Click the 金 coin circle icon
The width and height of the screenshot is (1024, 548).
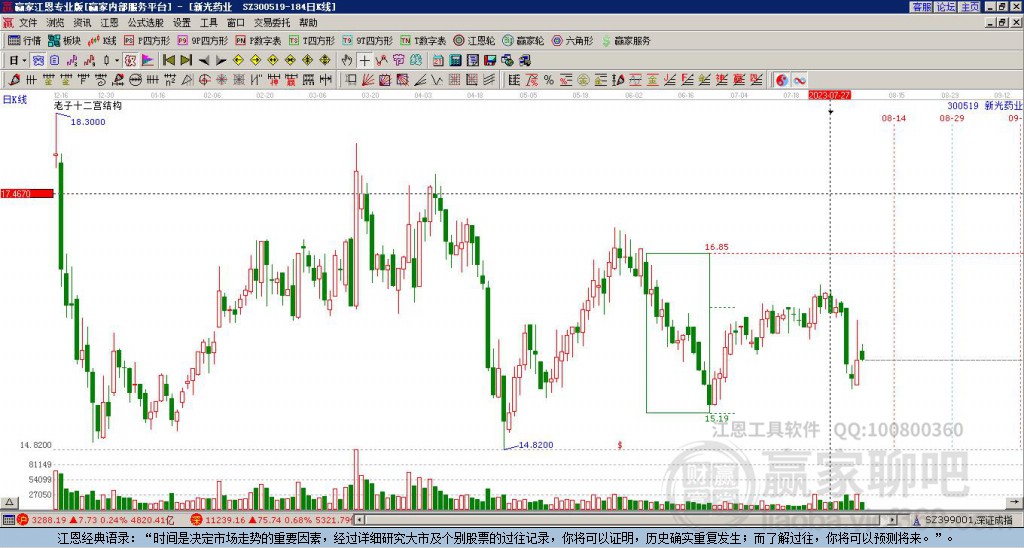click(583, 80)
